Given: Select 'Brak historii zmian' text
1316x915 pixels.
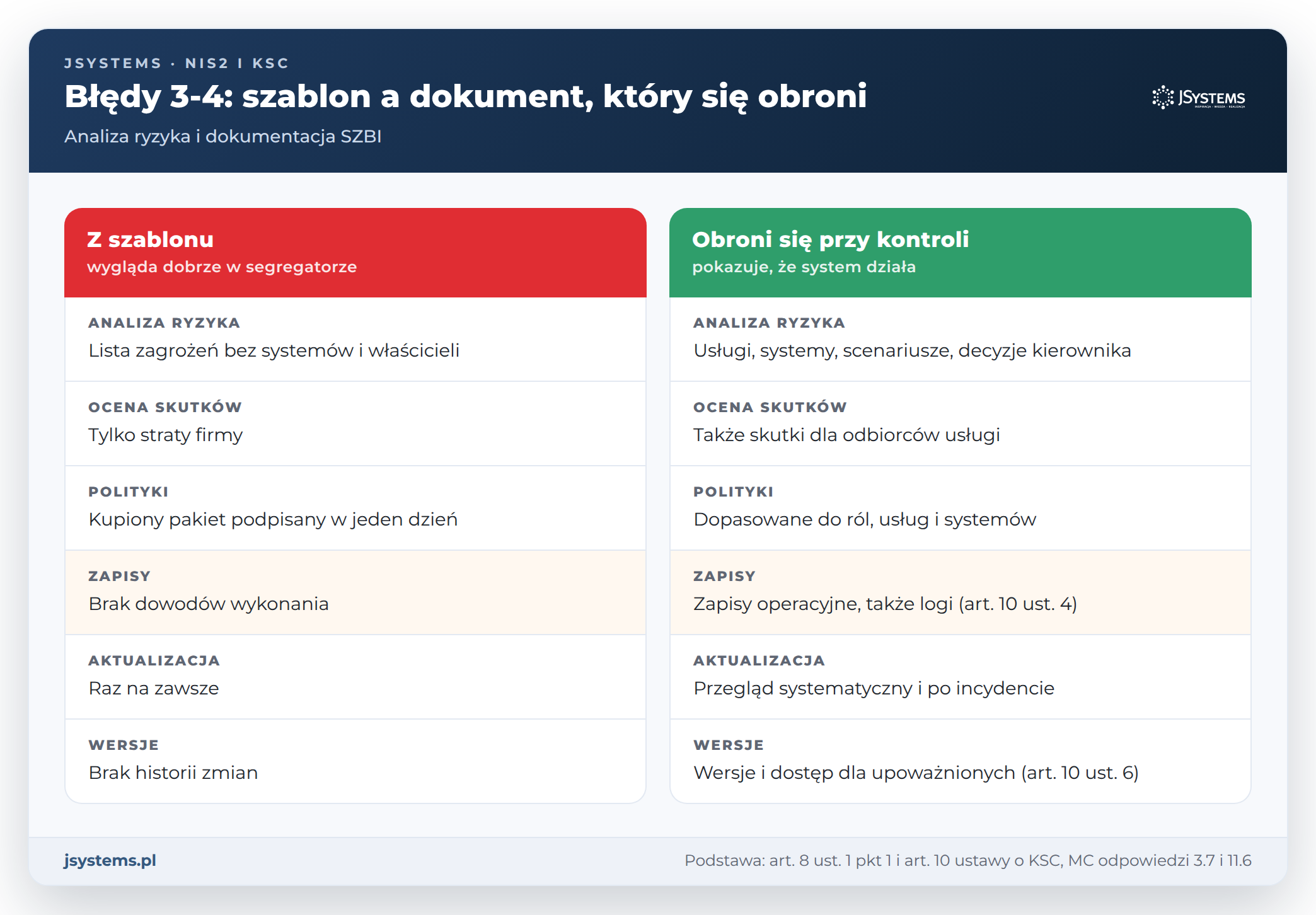Looking at the screenshot, I should pyautogui.click(x=173, y=773).
